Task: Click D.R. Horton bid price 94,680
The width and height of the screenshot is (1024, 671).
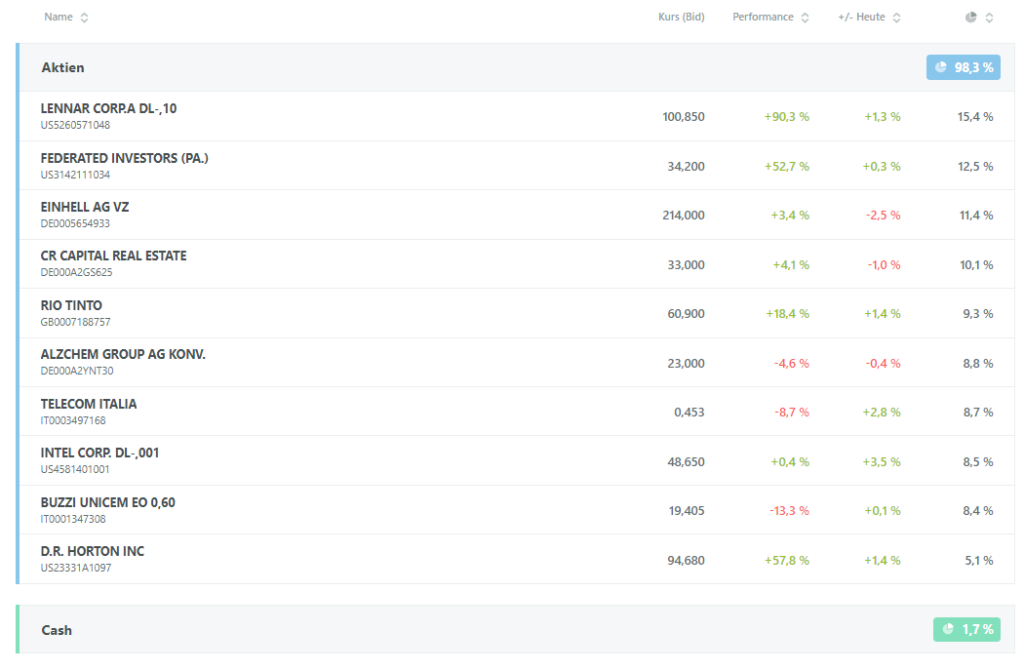Action: (x=686, y=561)
